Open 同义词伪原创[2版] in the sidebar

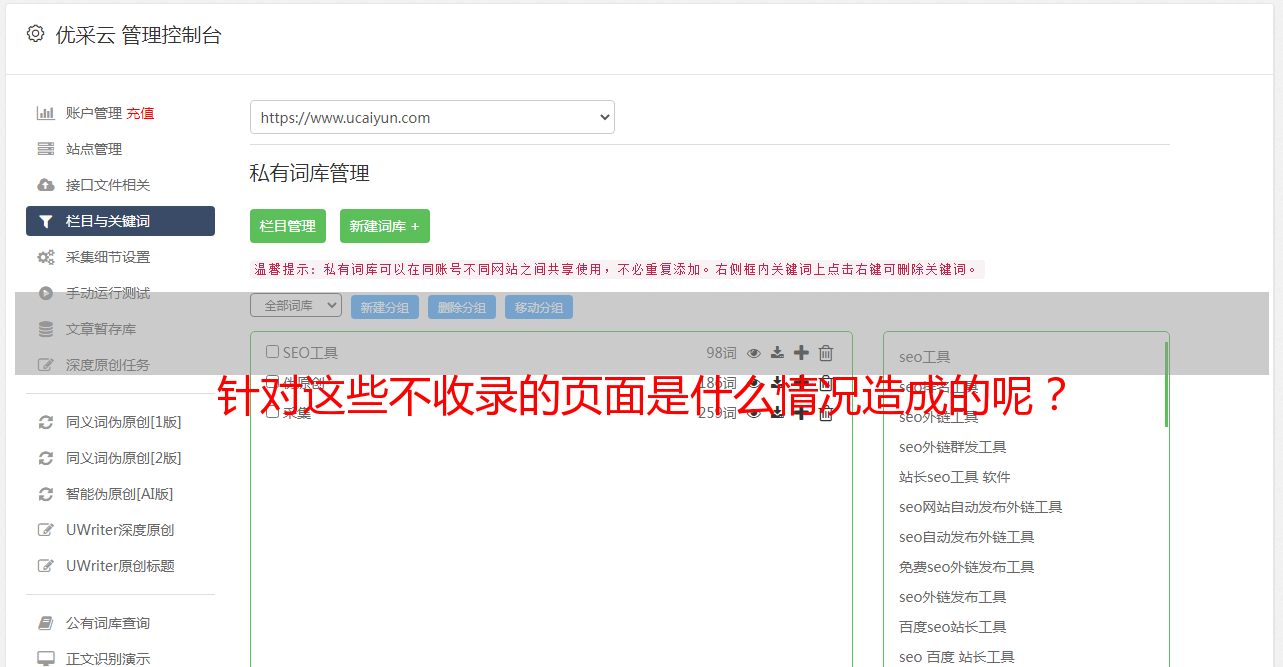click(124, 458)
